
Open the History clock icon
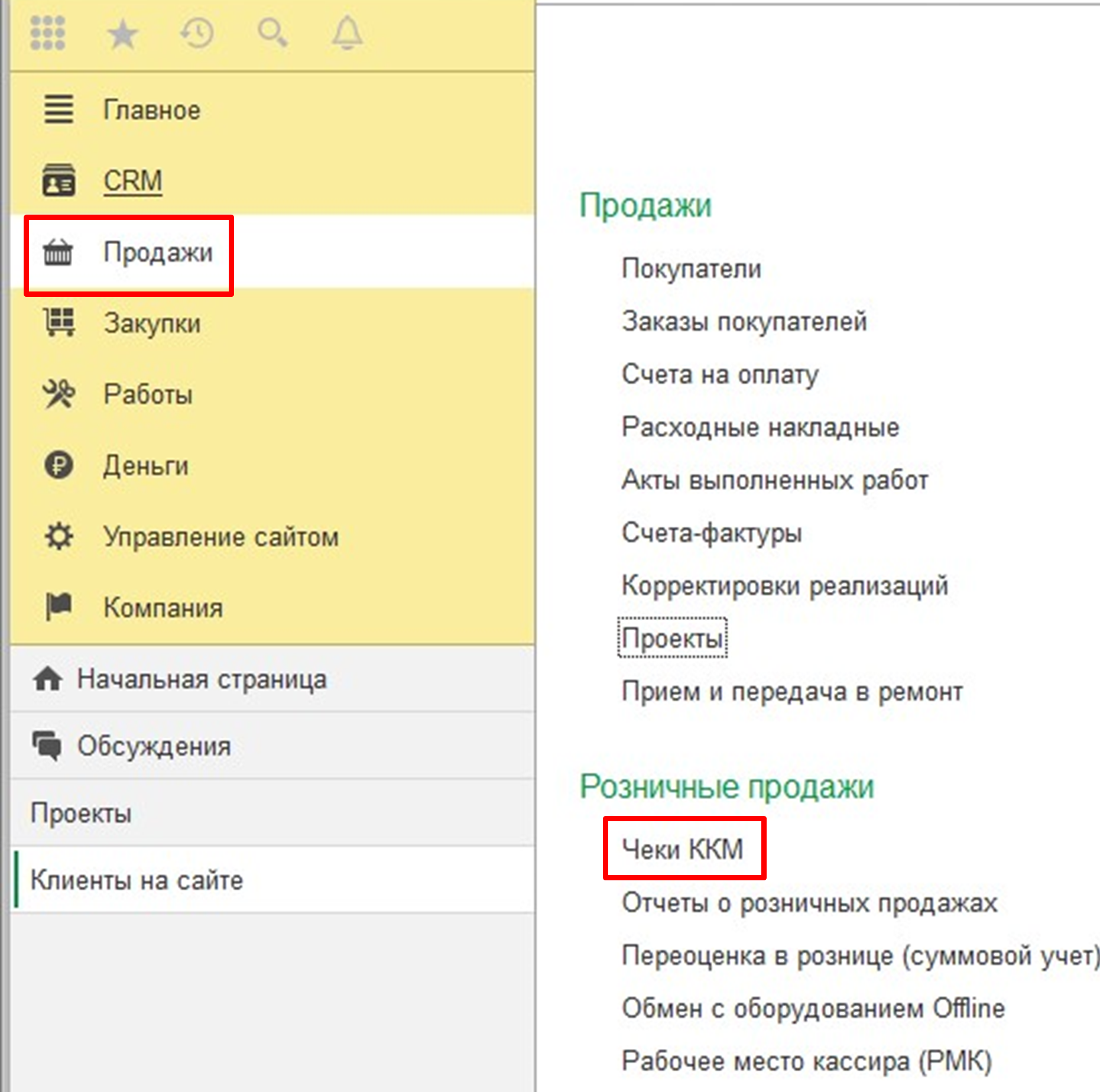coord(197,33)
